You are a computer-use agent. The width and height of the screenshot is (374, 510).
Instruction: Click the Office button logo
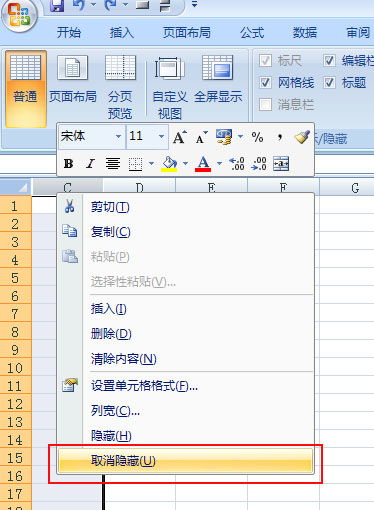click(18, 15)
